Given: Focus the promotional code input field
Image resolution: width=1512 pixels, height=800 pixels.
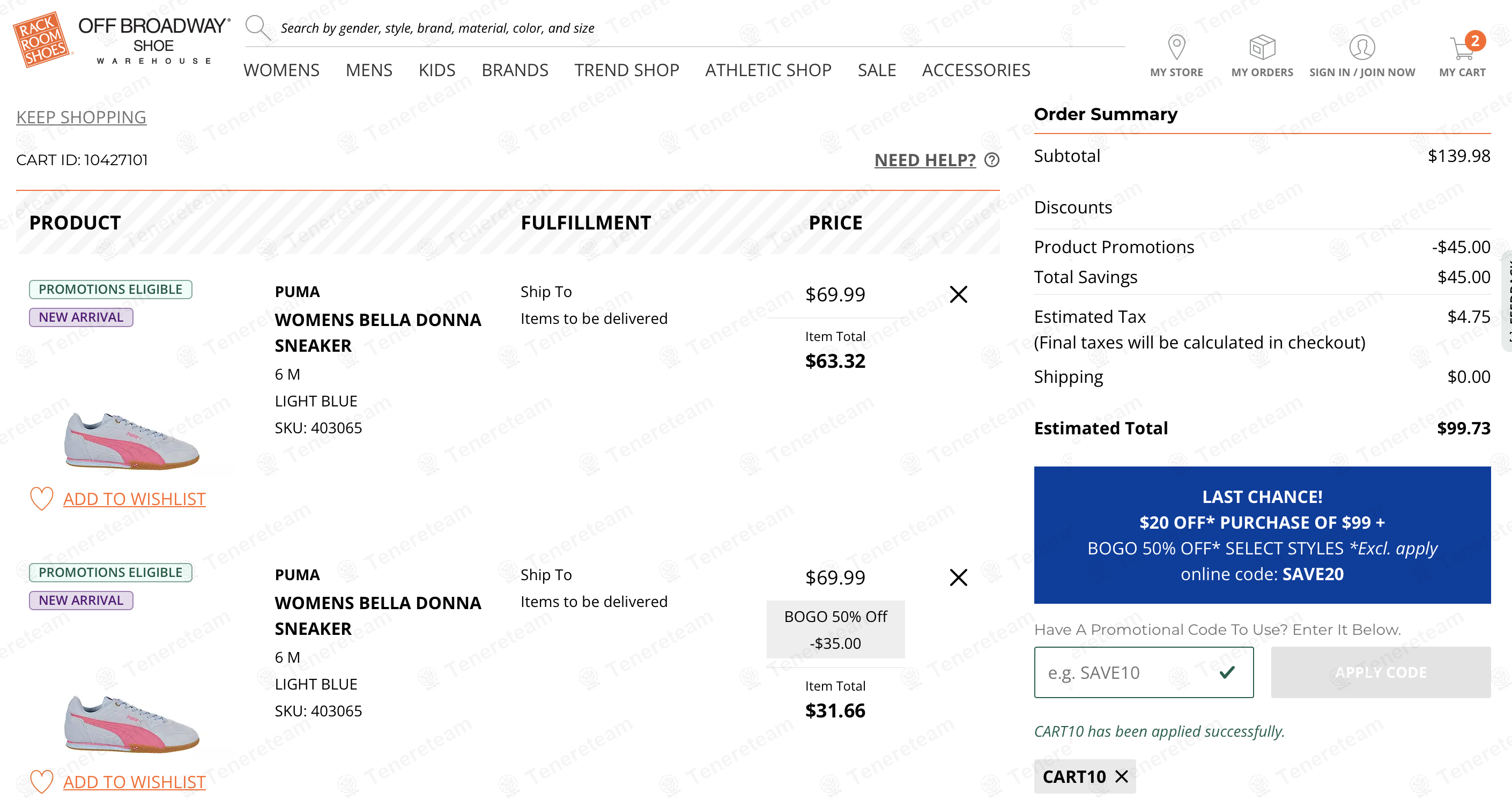Looking at the screenshot, I should [1127, 672].
